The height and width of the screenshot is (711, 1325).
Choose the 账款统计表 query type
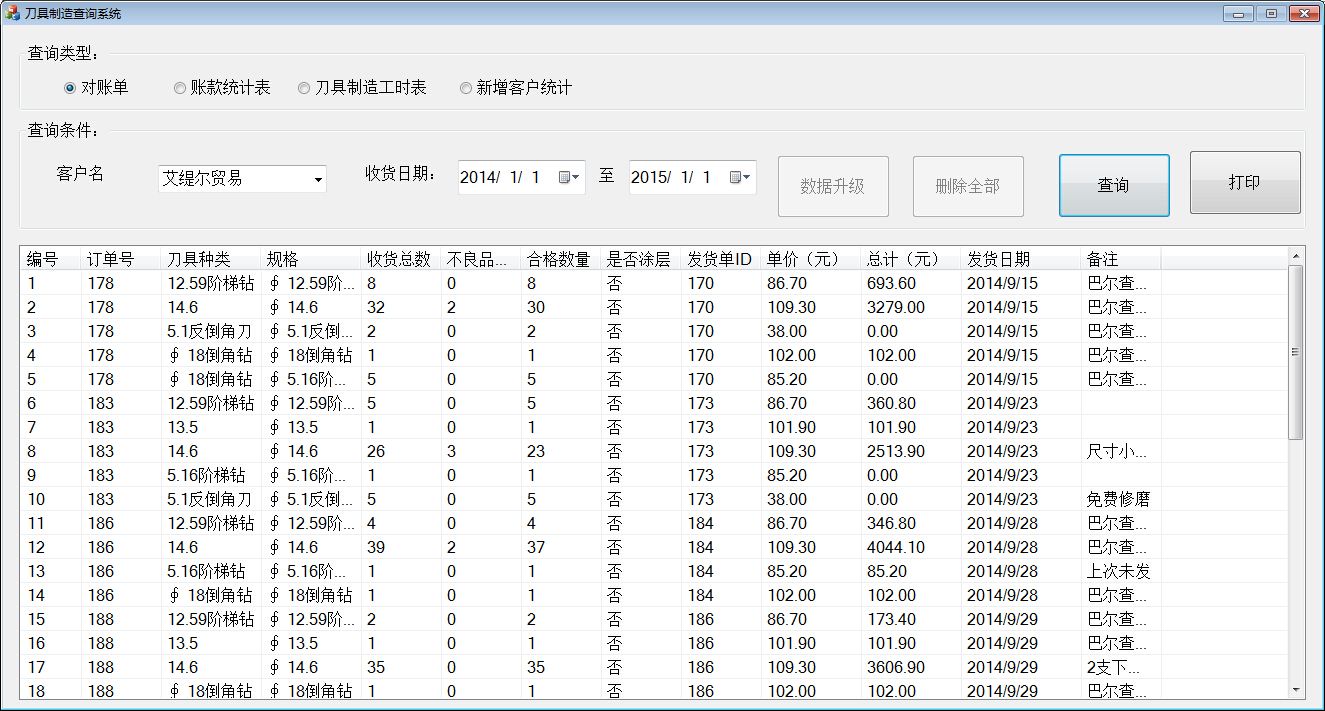click(180, 88)
